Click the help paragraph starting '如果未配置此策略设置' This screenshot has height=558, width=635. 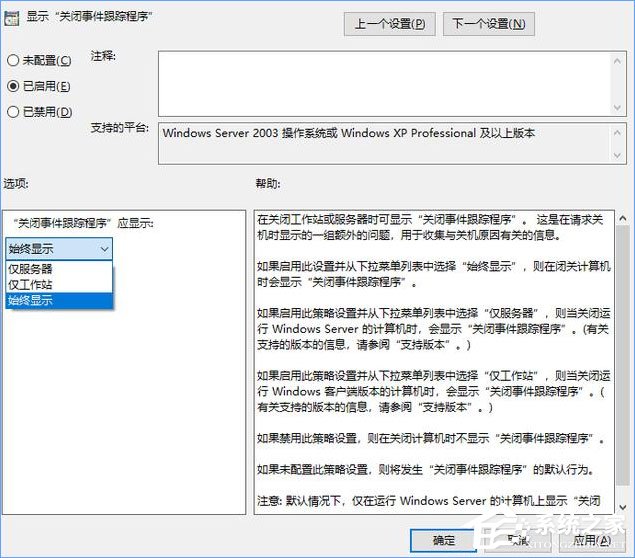tap(426, 469)
